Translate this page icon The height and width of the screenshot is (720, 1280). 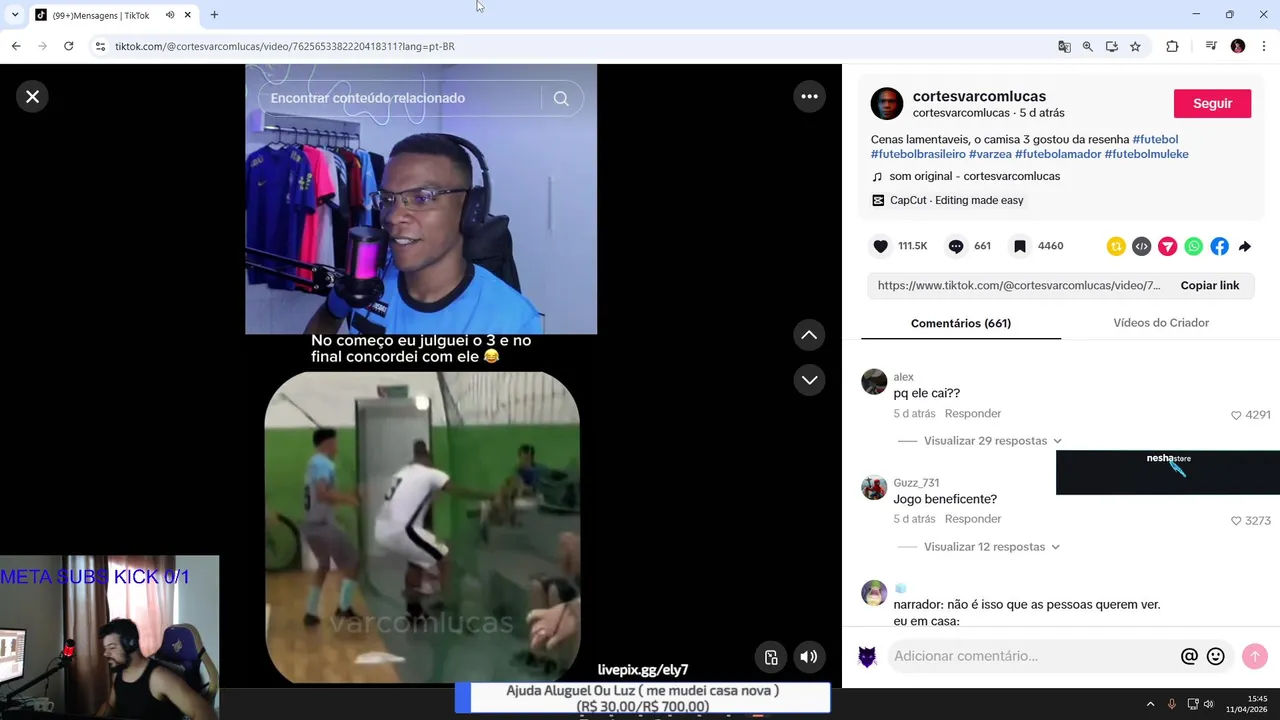click(x=1064, y=46)
